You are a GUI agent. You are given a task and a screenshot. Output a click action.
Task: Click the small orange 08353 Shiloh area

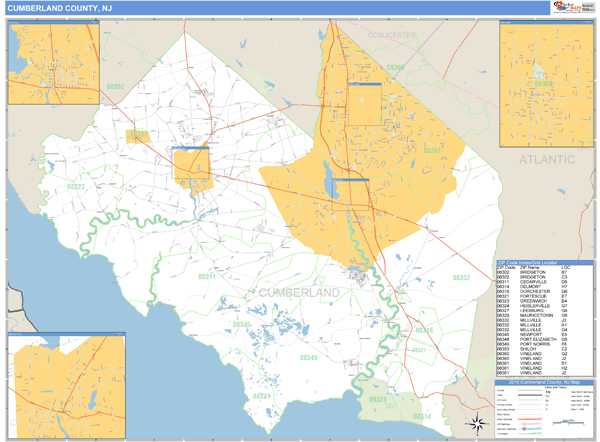(137, 134)
